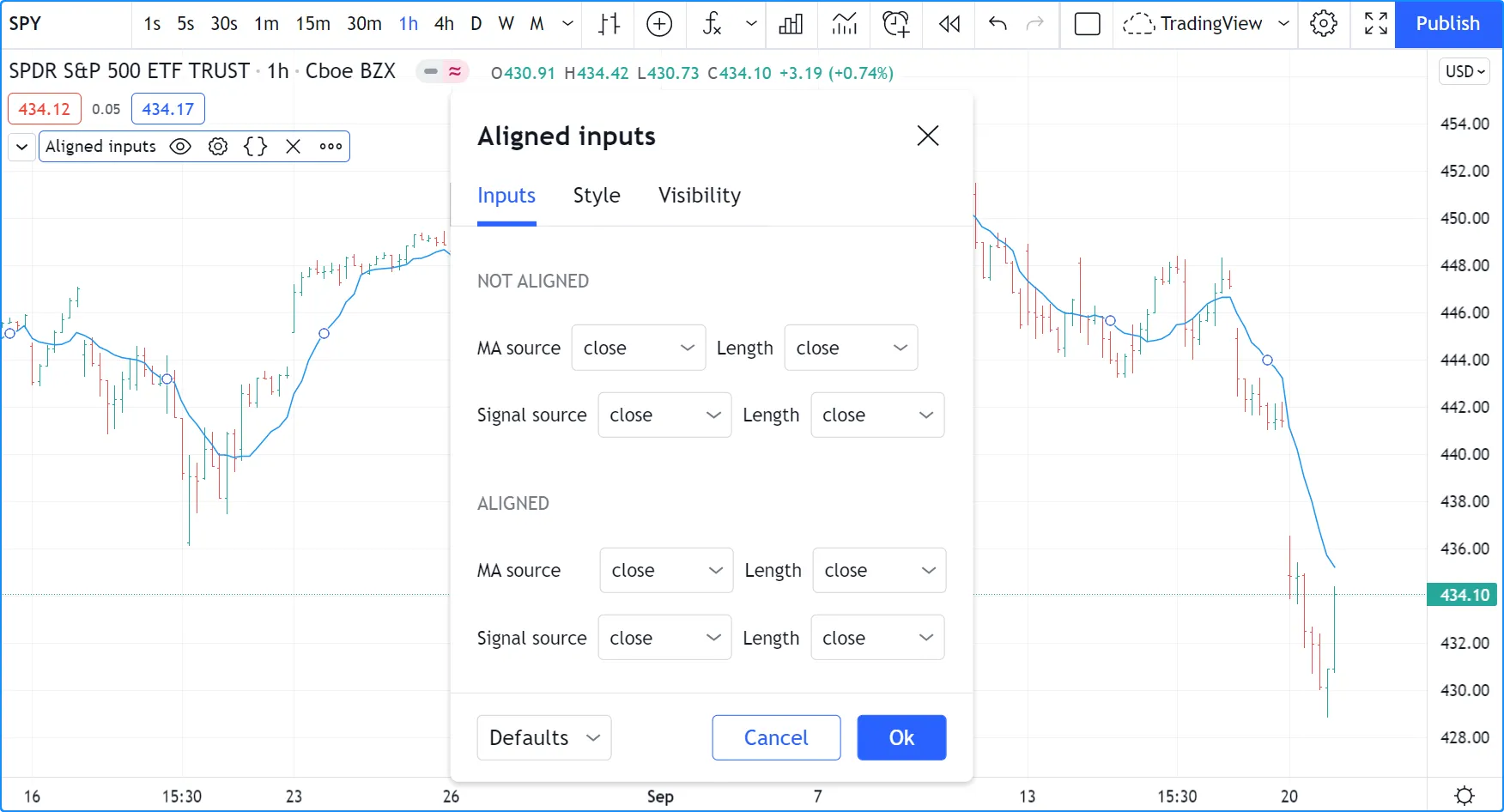The height and width of the screenshot is (812, 1504).
Task: Collapse the indicator legend with chevron
Action: tap(22, 147)
